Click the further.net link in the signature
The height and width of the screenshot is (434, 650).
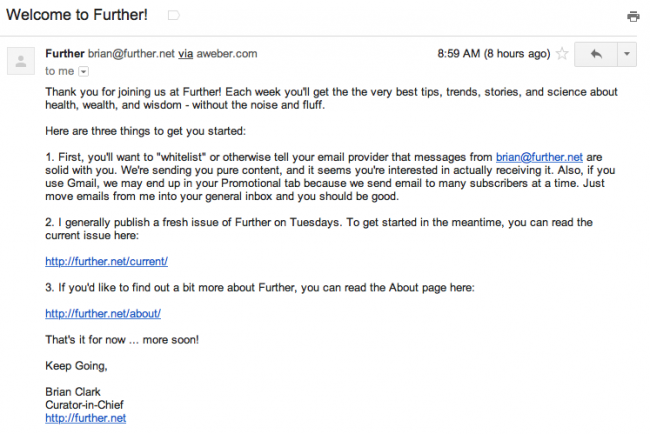click(86, 417)
